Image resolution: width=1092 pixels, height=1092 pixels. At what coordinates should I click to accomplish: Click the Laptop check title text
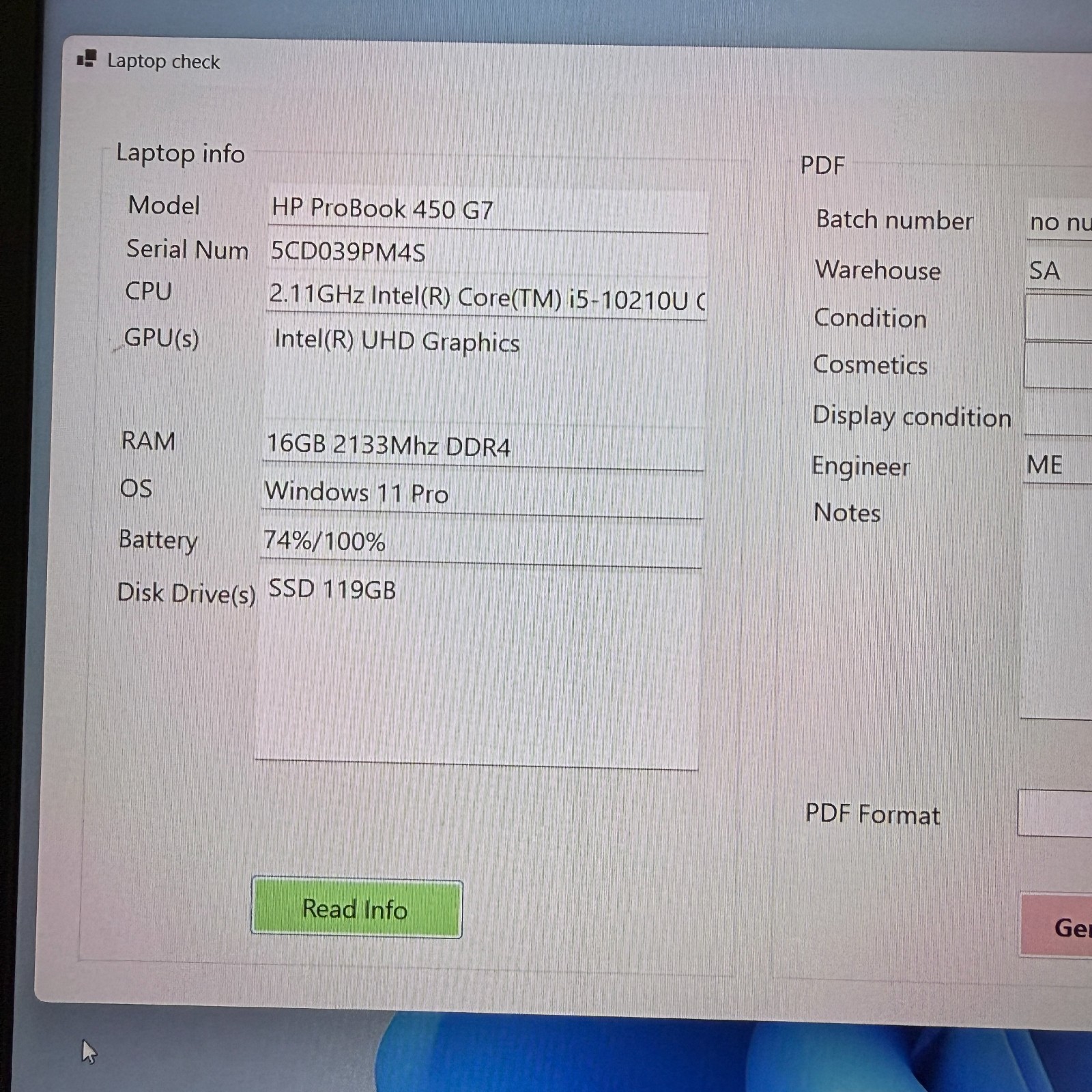click(164, 61)
